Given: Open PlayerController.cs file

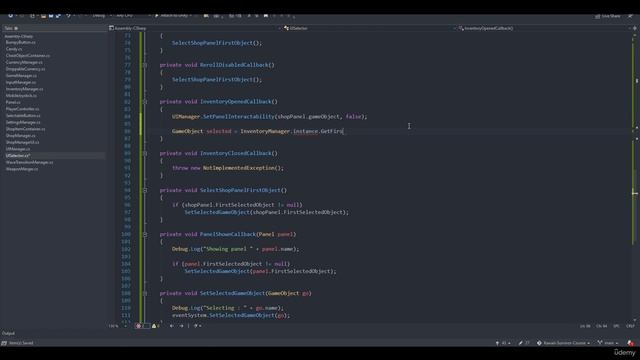Looking at the screenshot, I should click(22, 109).
